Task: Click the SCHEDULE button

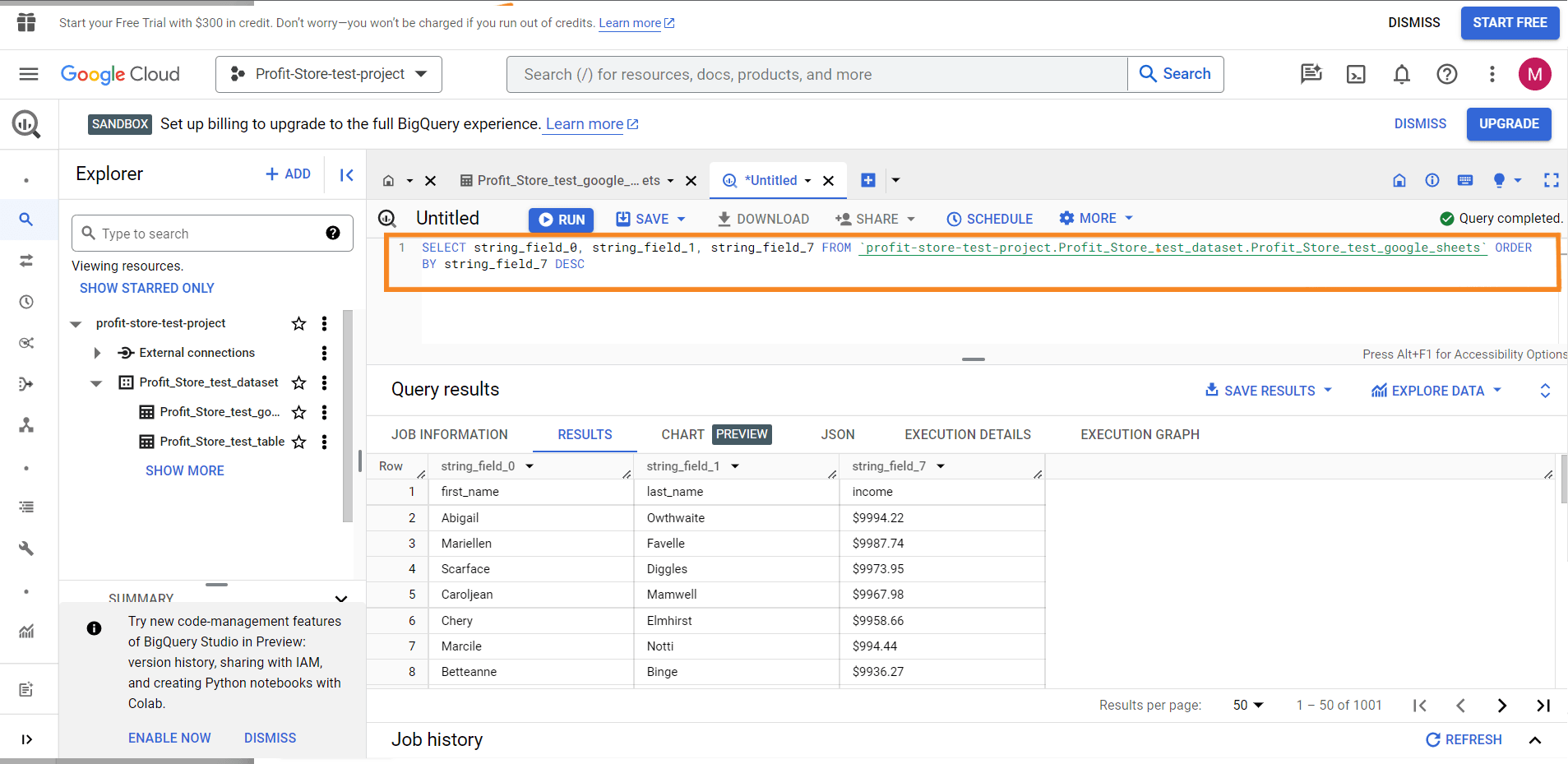Action: [989, 219]
